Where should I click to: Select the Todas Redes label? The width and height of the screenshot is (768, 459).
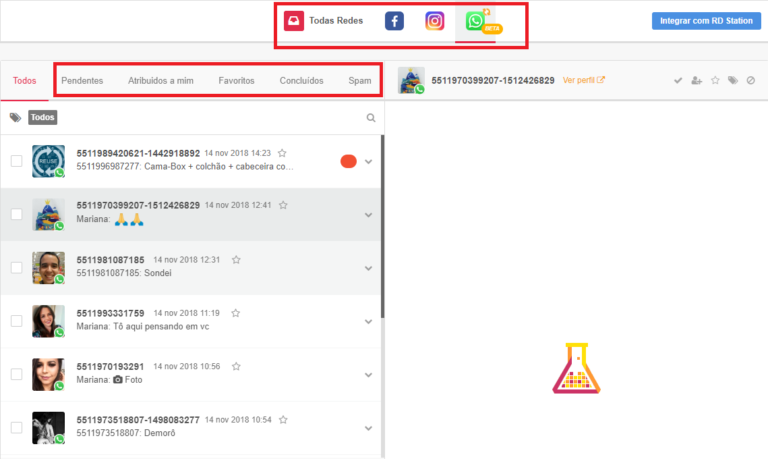[x=336, y=21]
